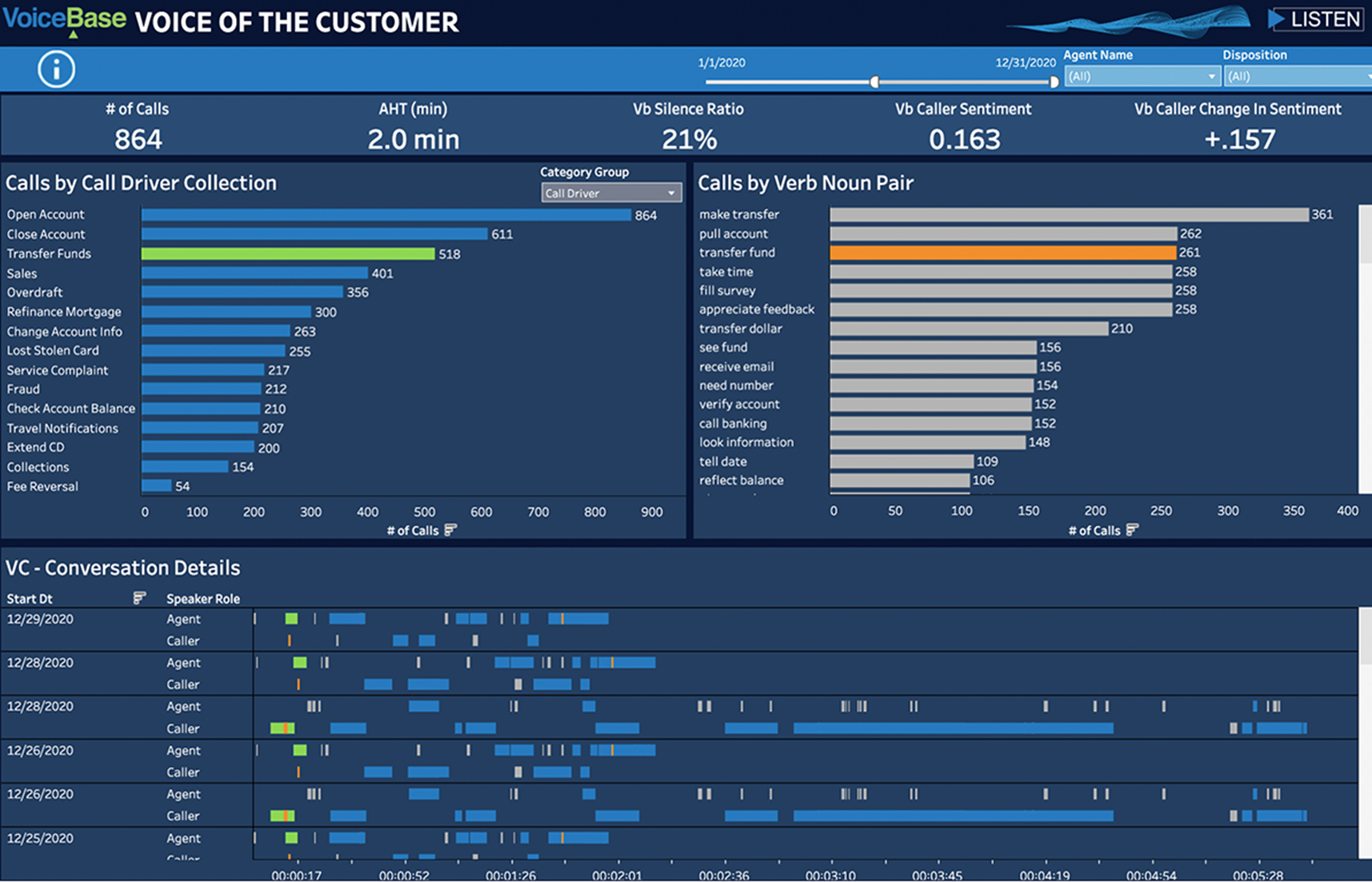Select the Refinance Mortgage bar

[x=226, y=312]
